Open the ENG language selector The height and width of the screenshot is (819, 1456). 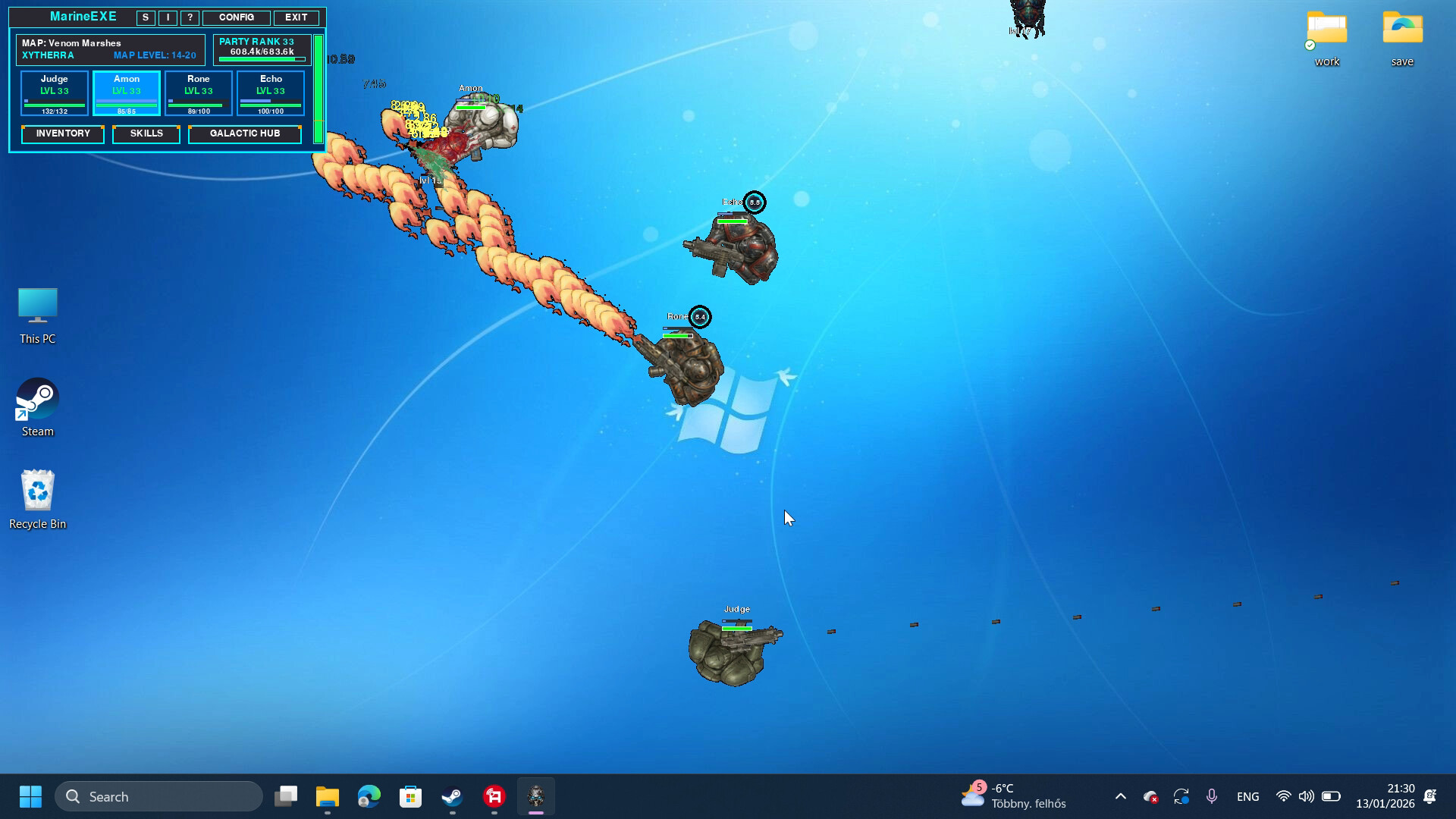(x=1247, y=796)
